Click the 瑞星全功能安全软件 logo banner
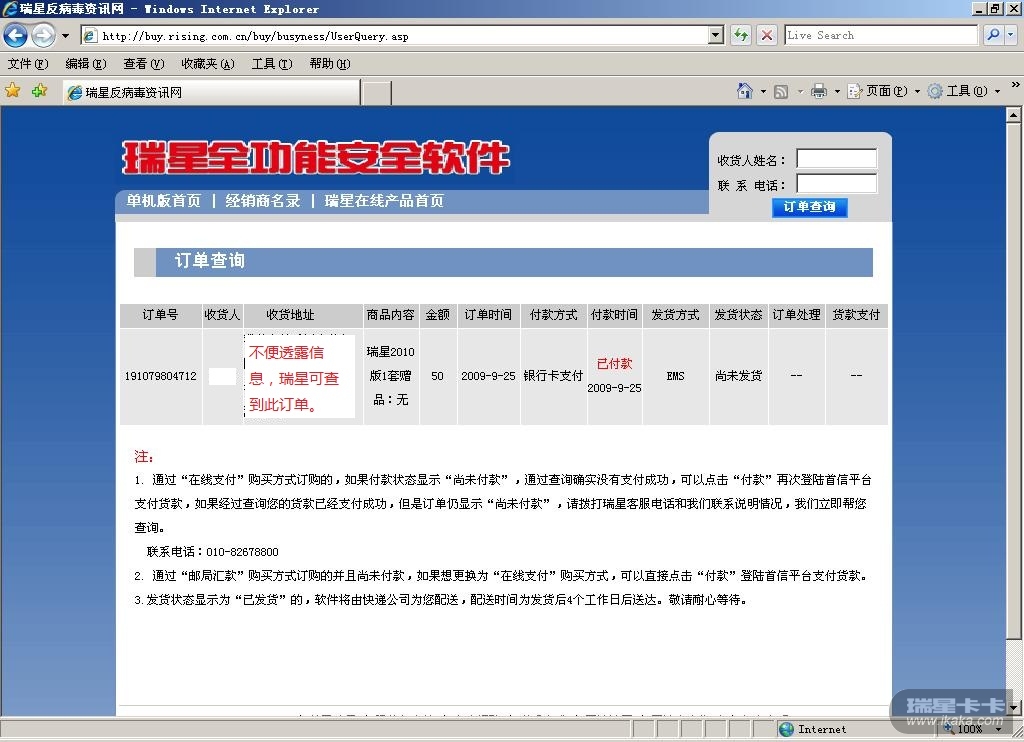 (316, 157)
